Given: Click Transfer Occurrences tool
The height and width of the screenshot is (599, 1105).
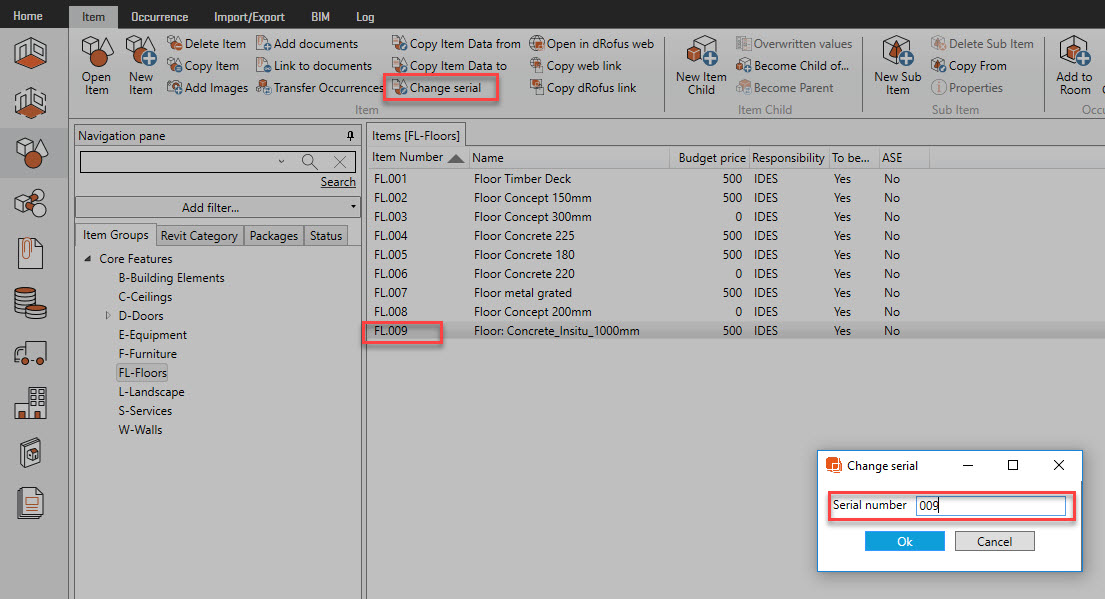Looking at the screenshot, I should [x=319, y=88].
